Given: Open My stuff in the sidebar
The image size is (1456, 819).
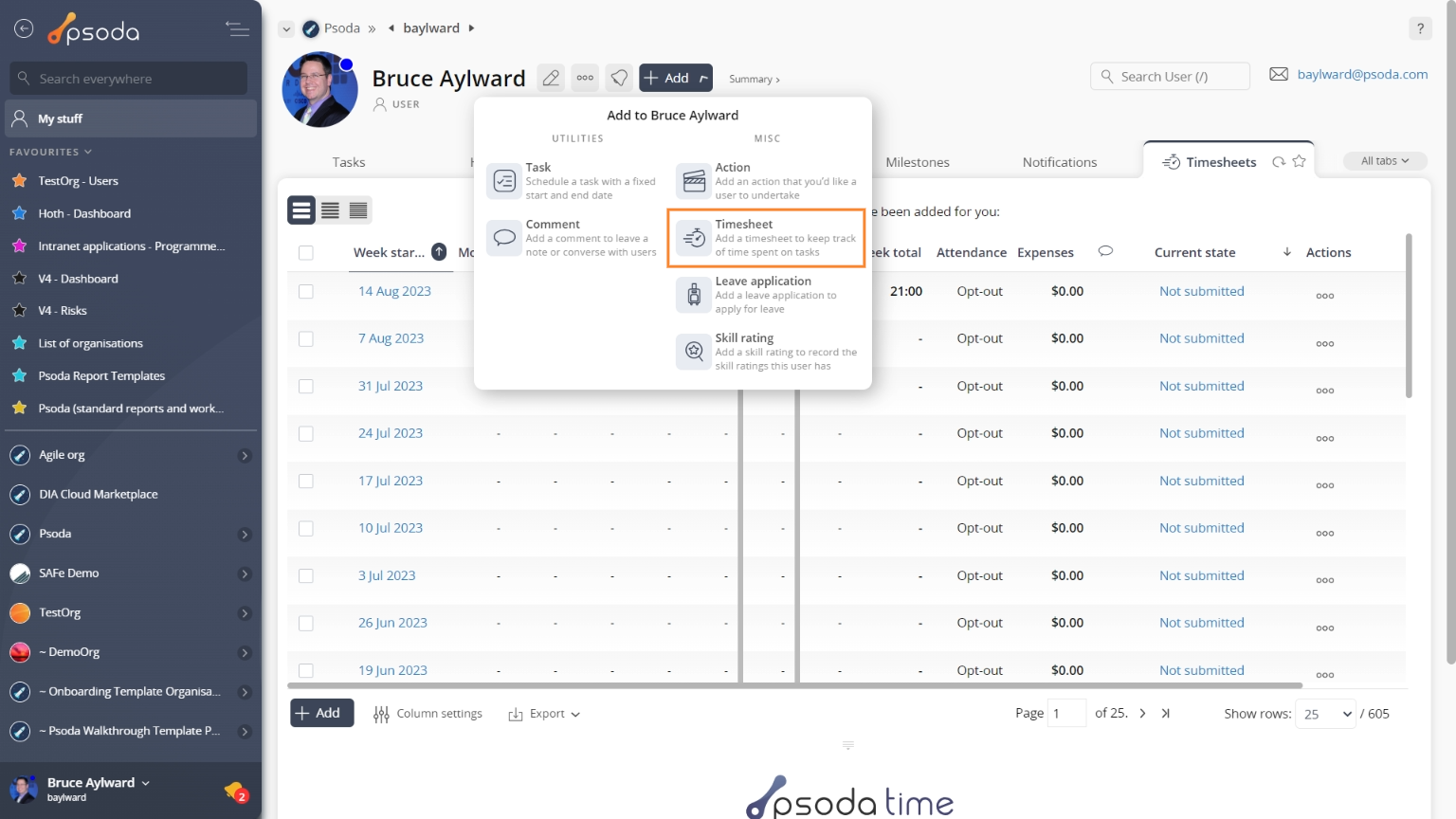Looking at the screenshot, I should click(x=132, y=118).
